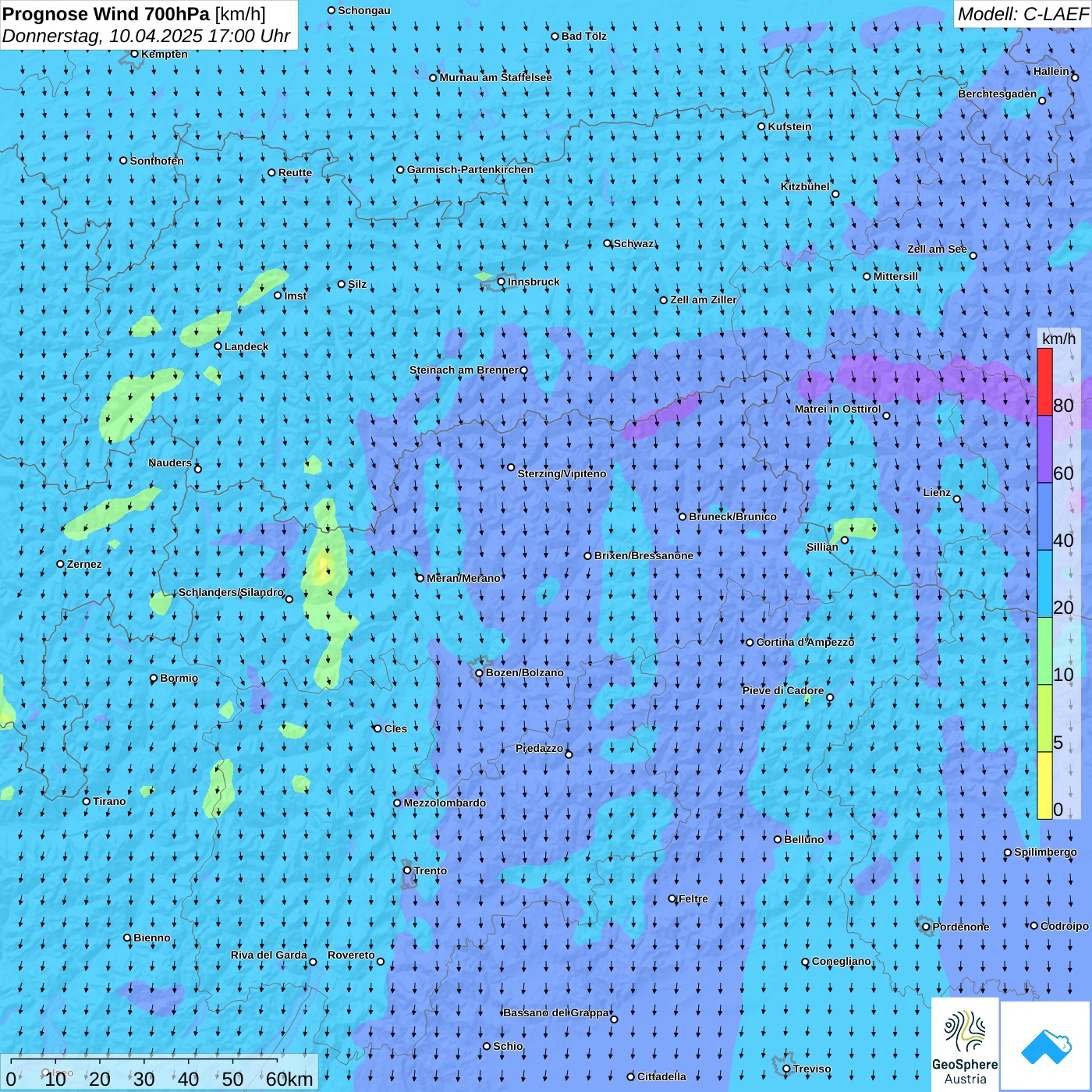
Task: Select the Bozen/Bolzano city label
Action: 524,672
